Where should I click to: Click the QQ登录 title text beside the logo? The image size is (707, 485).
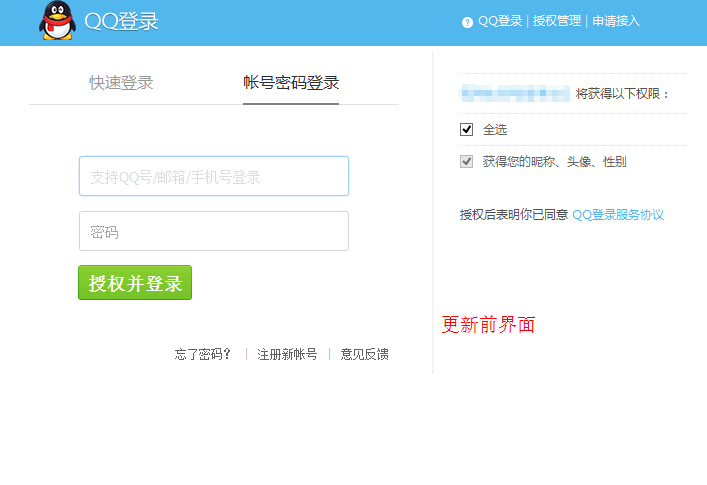pyautogui.click(x=121, y=21)
